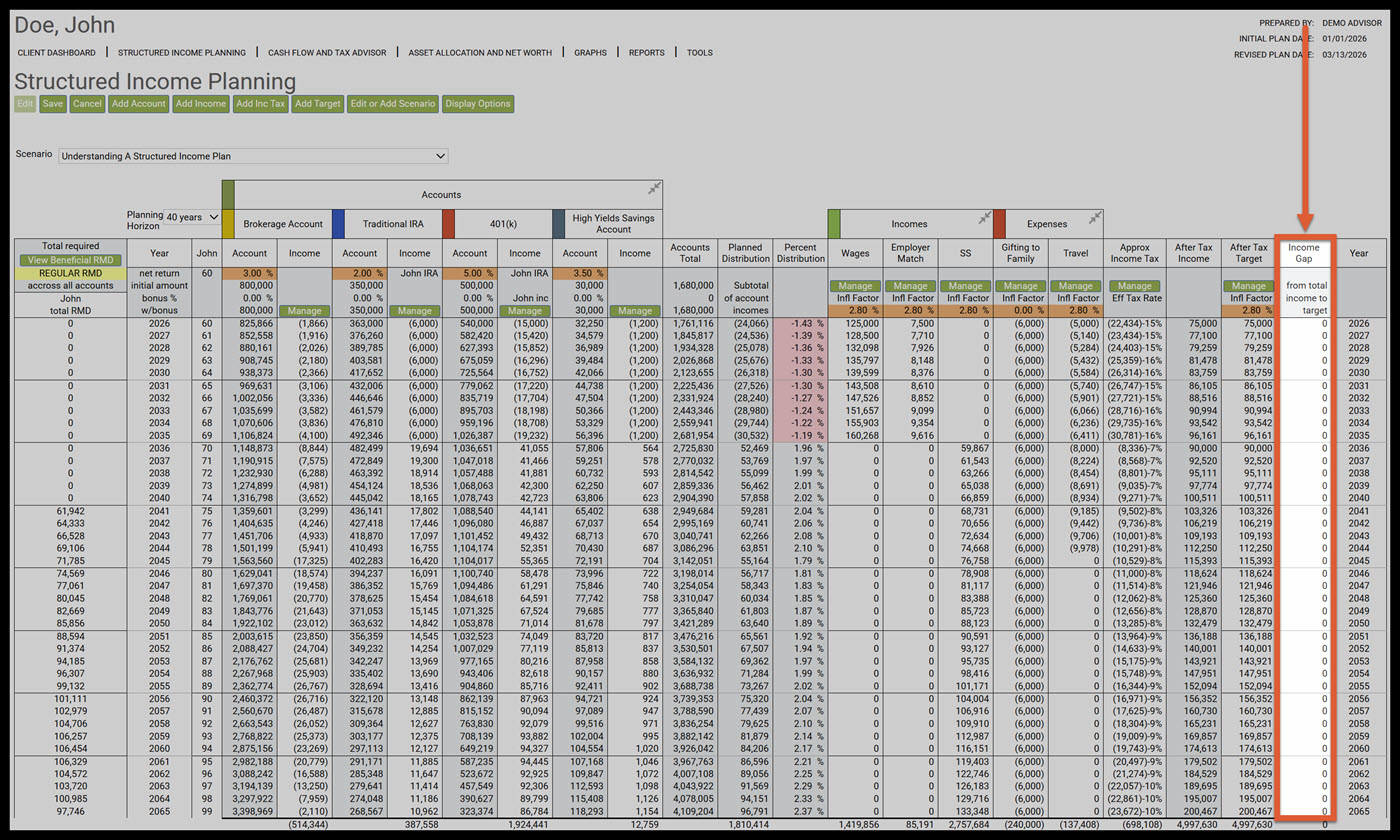
Task: Edit Travel inflation factor 2.80 %
Action: [x=1076, y=311]
